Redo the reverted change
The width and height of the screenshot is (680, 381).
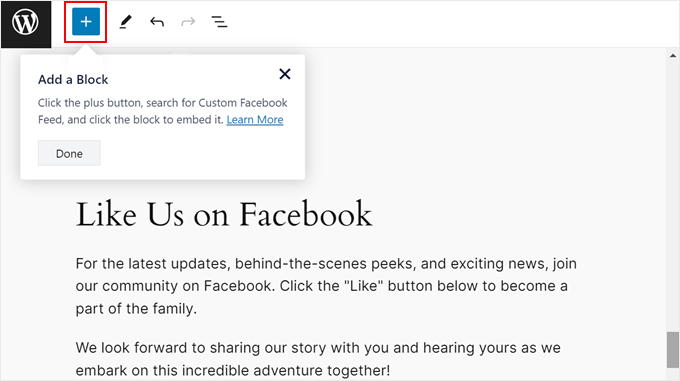pyautogui.click(x=188, y=22)
